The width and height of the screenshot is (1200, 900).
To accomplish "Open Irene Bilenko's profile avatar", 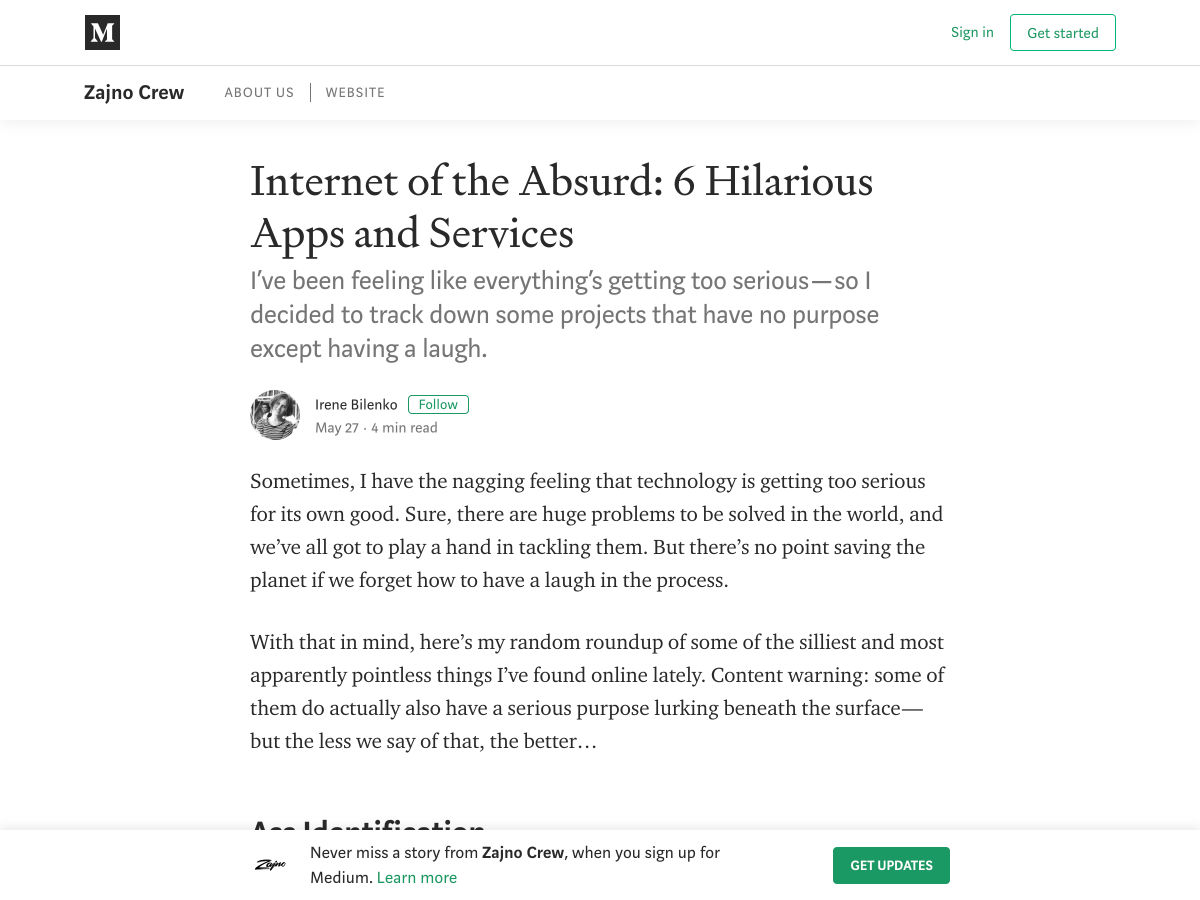I will pos(275,415).
